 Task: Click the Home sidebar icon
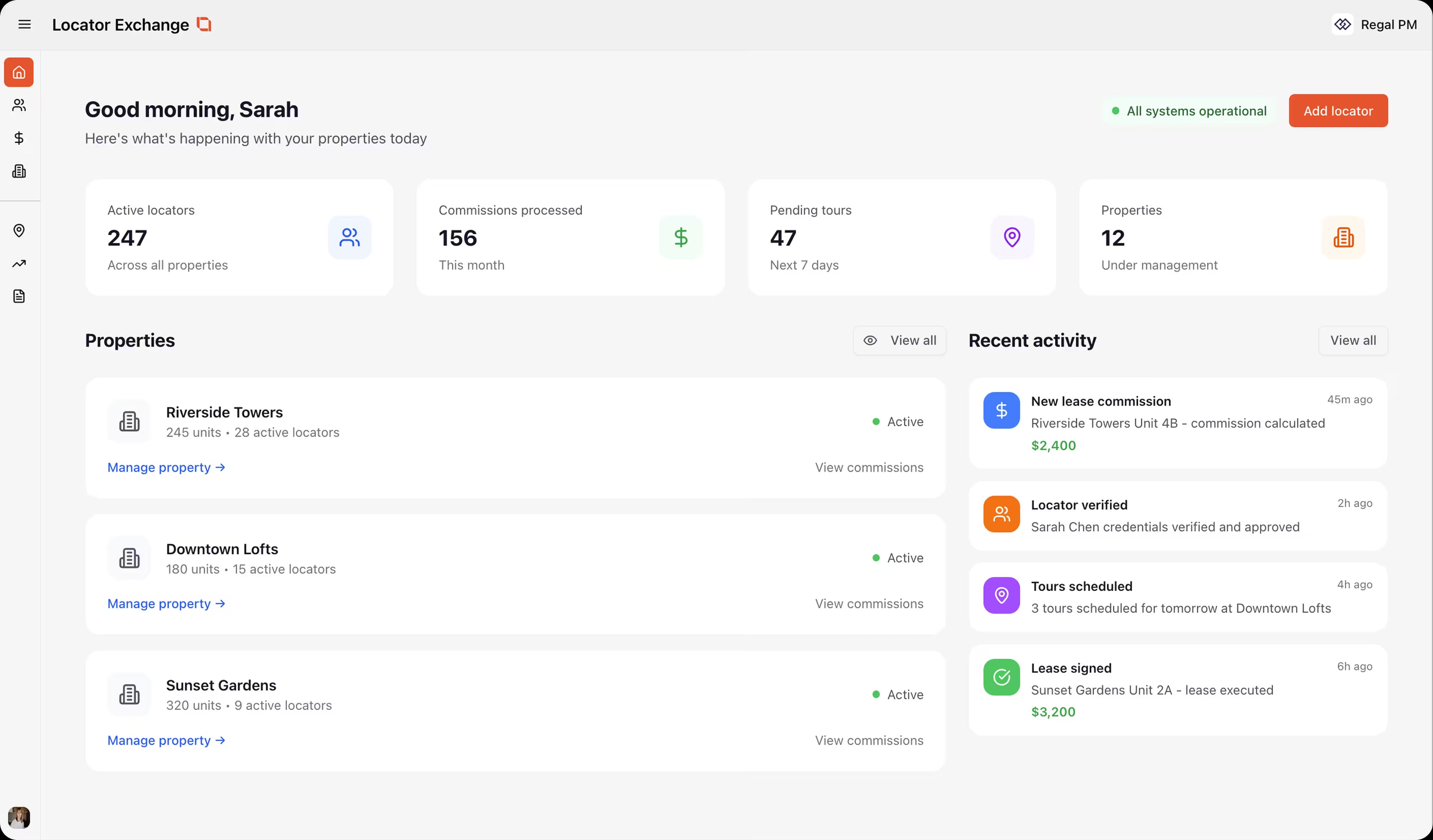click(19, 72)
